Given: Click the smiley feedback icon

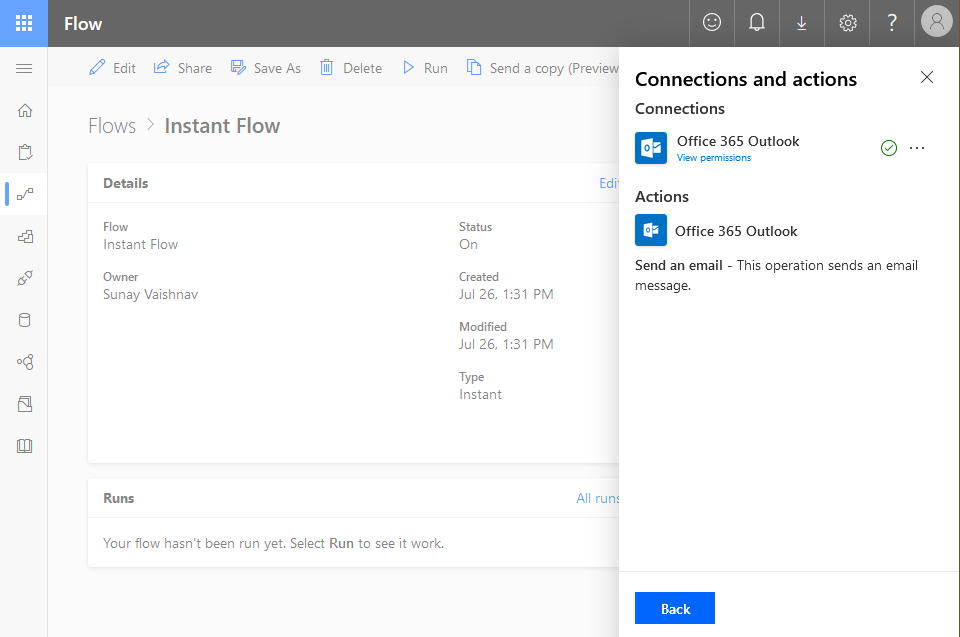Looking at the screenshot, I should tap(712, 23).
